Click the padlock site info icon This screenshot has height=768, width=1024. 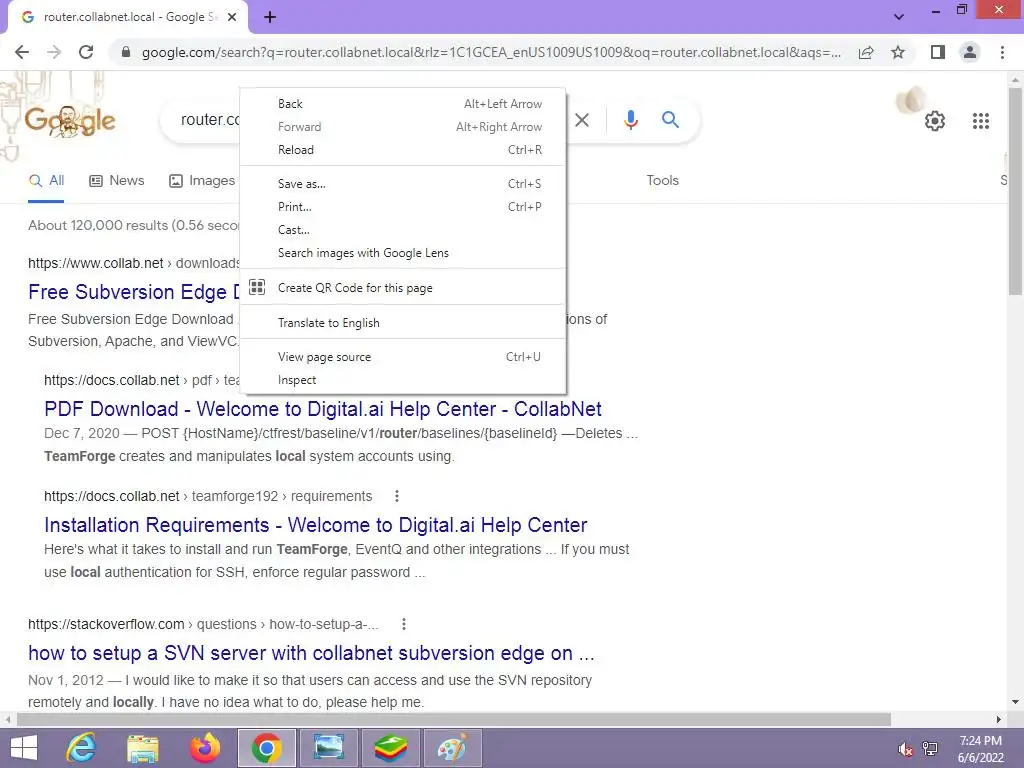[x=126, y=52]
